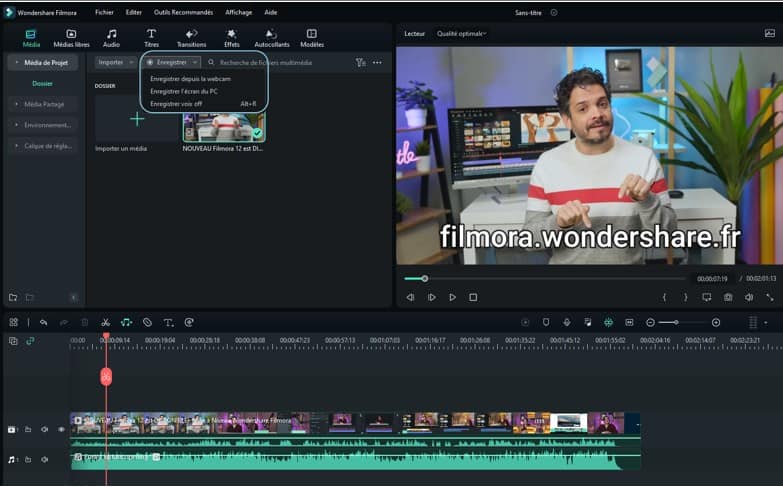The width and height of the screenshot is (783, 487).
Task: Add text with the title tool
Action: (x=168, y=322)
